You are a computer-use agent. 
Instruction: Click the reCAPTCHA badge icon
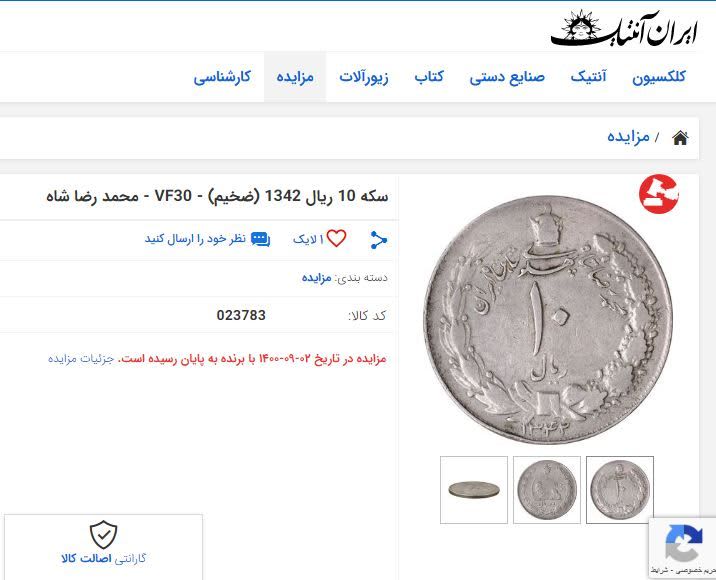[684, 543]
